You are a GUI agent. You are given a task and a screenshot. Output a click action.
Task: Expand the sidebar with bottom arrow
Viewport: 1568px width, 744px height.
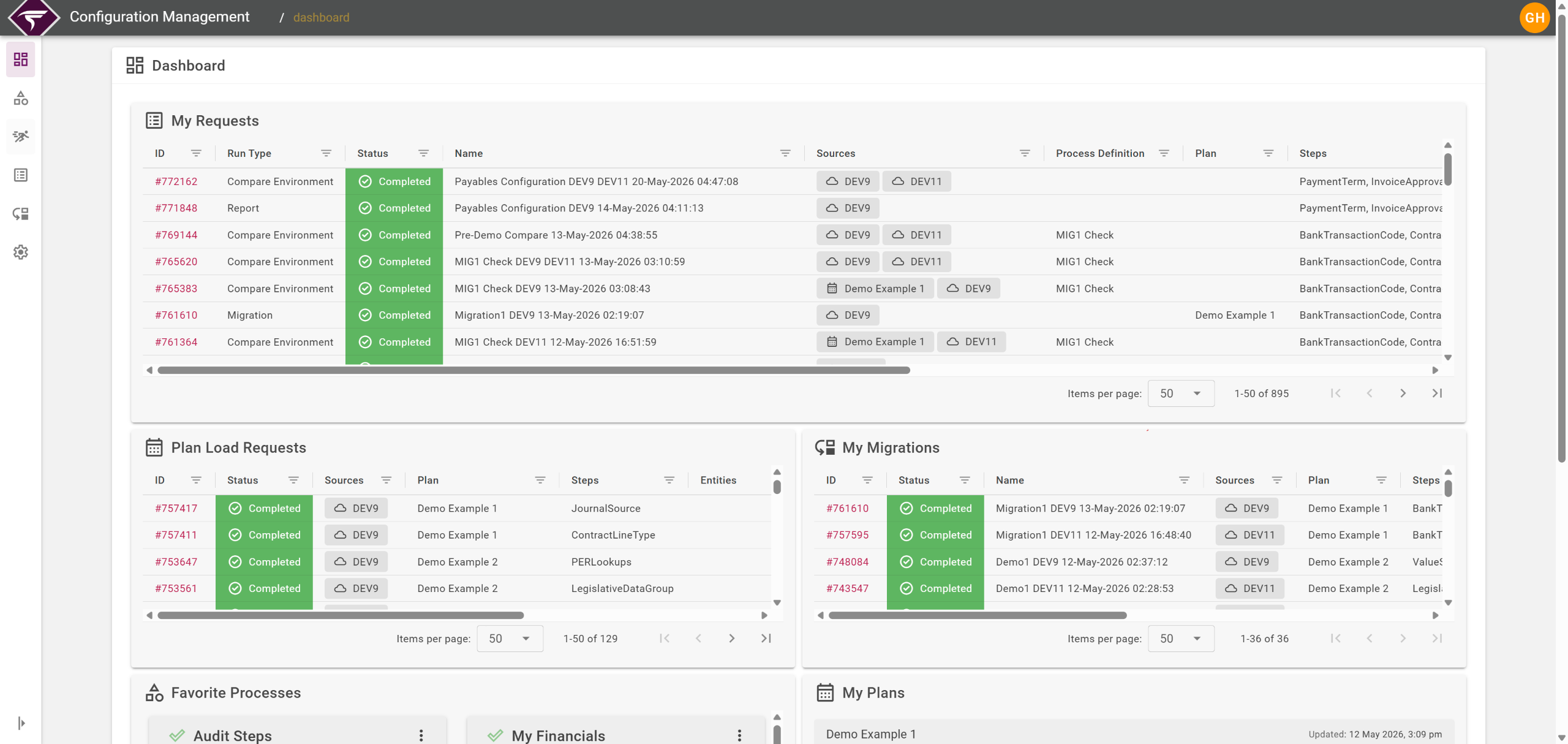(21, 723)
